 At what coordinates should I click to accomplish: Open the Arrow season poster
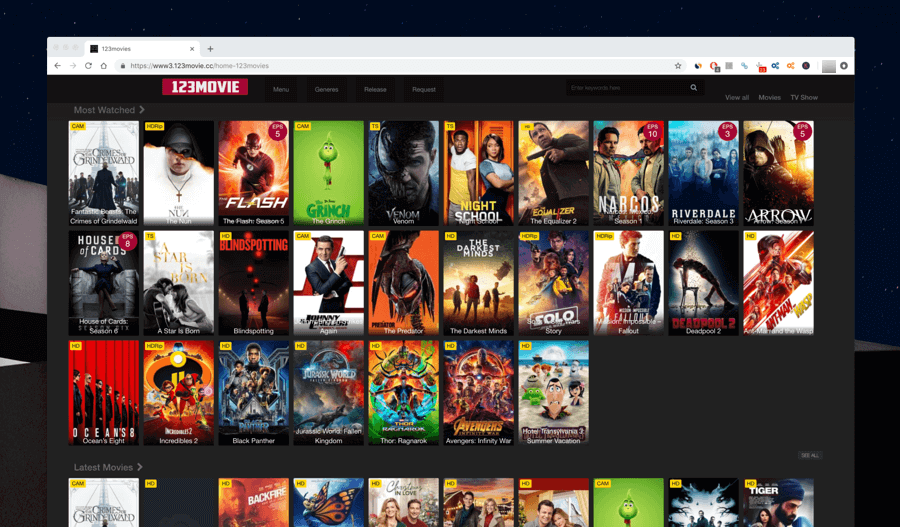tap(778, 173)
